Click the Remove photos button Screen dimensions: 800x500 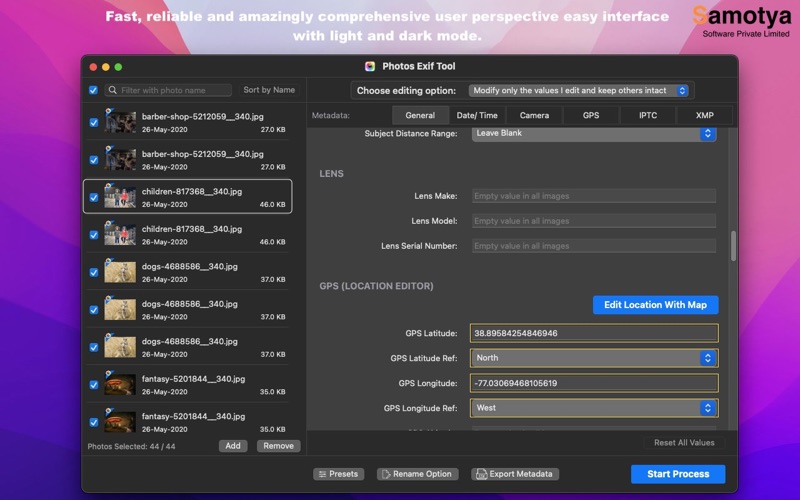[x=279, y=446]
